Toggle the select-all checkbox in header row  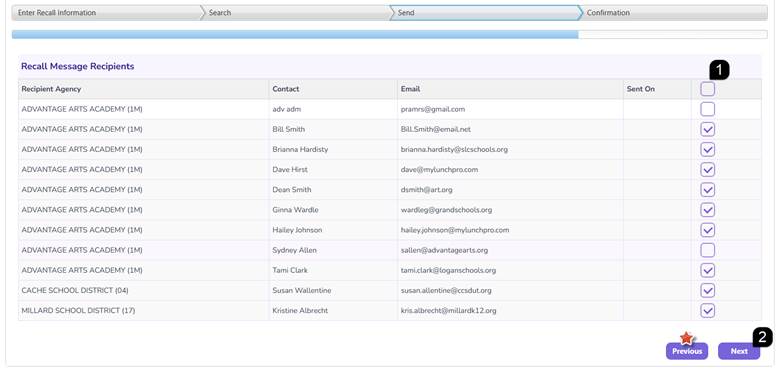(x=707, y=89)
